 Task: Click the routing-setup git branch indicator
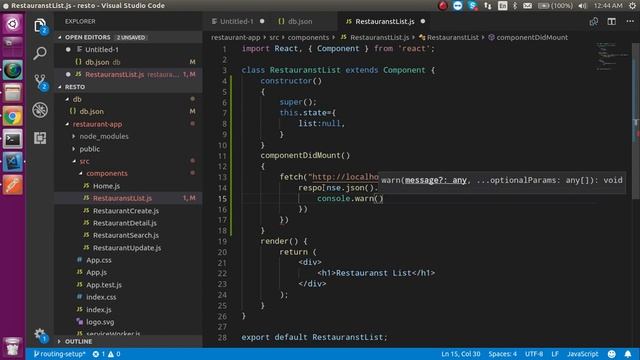(59, 354)
